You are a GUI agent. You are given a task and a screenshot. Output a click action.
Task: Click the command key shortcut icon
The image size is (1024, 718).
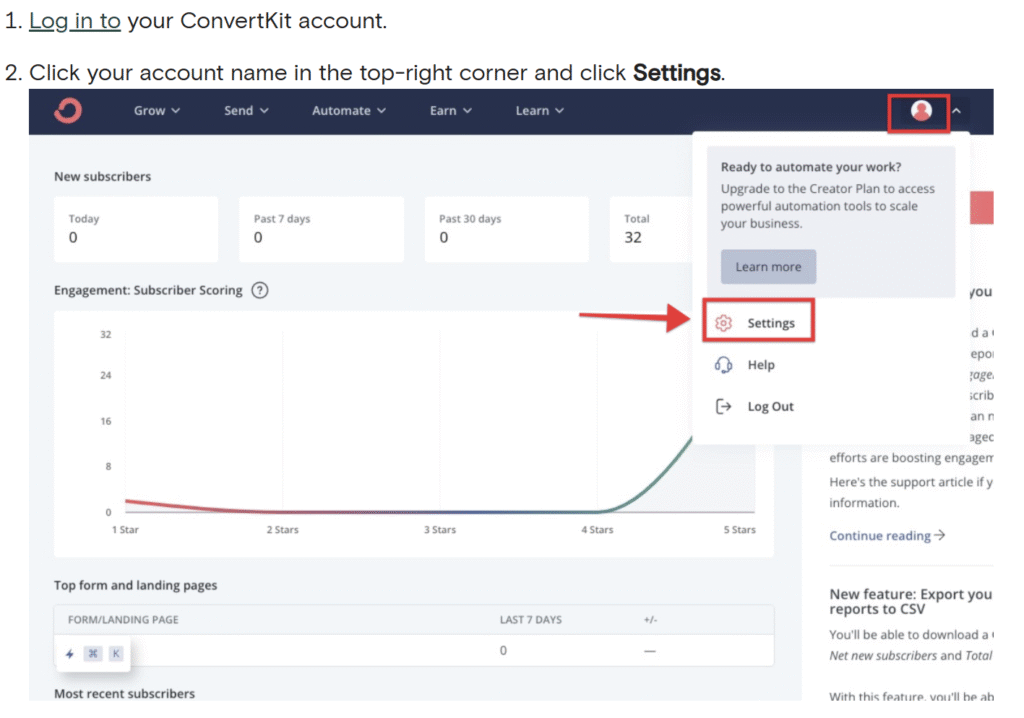point(93,653)
